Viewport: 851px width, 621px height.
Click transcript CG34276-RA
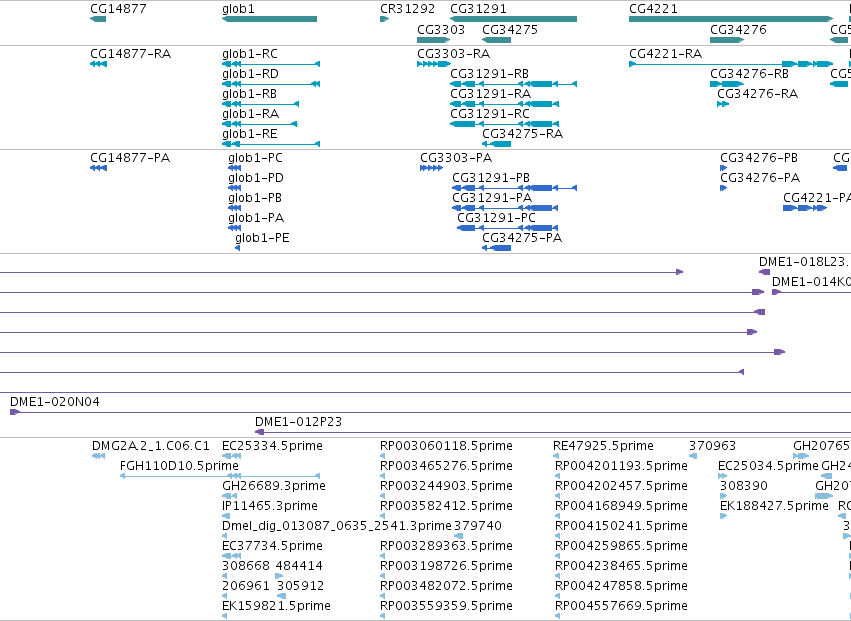click(x=723, y=104)
